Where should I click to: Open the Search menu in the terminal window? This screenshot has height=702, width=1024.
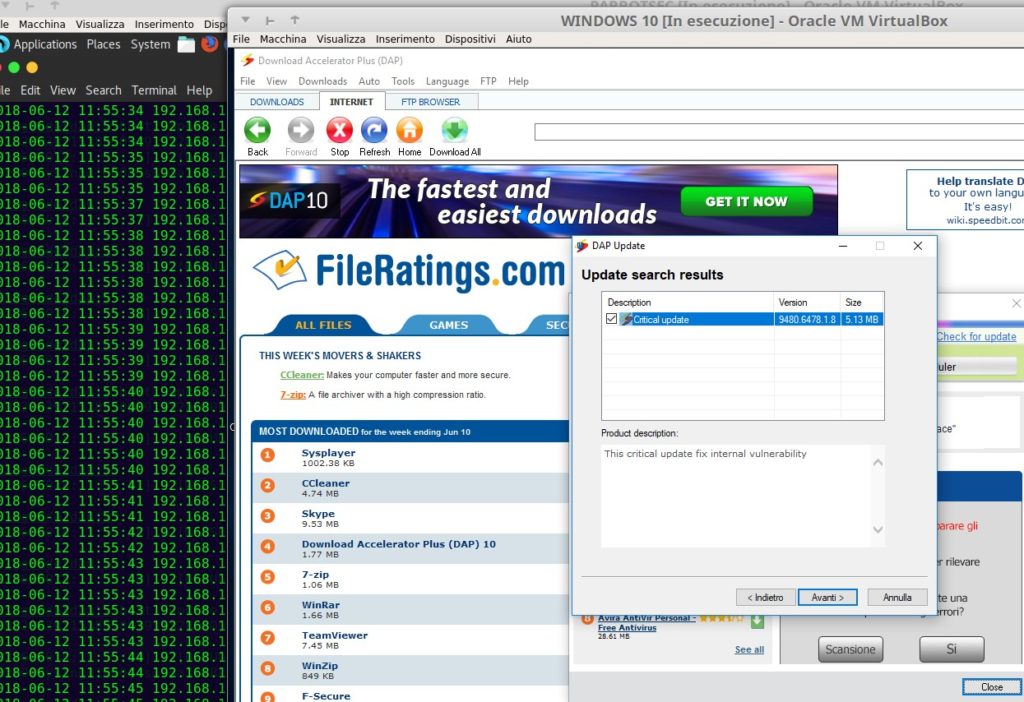click(103, 90)
